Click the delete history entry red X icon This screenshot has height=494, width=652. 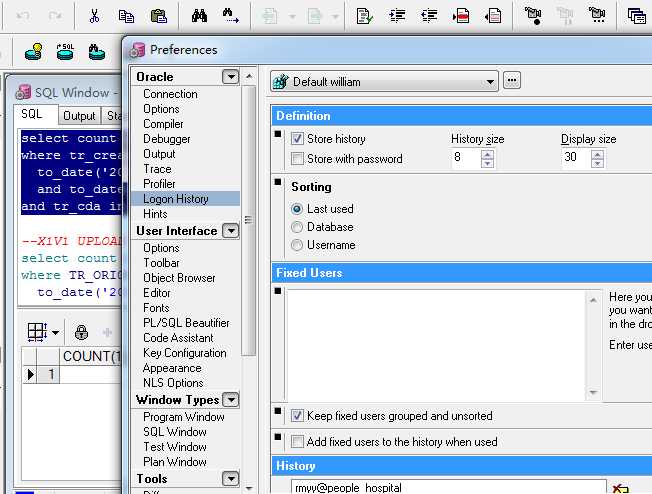point(620,488)
